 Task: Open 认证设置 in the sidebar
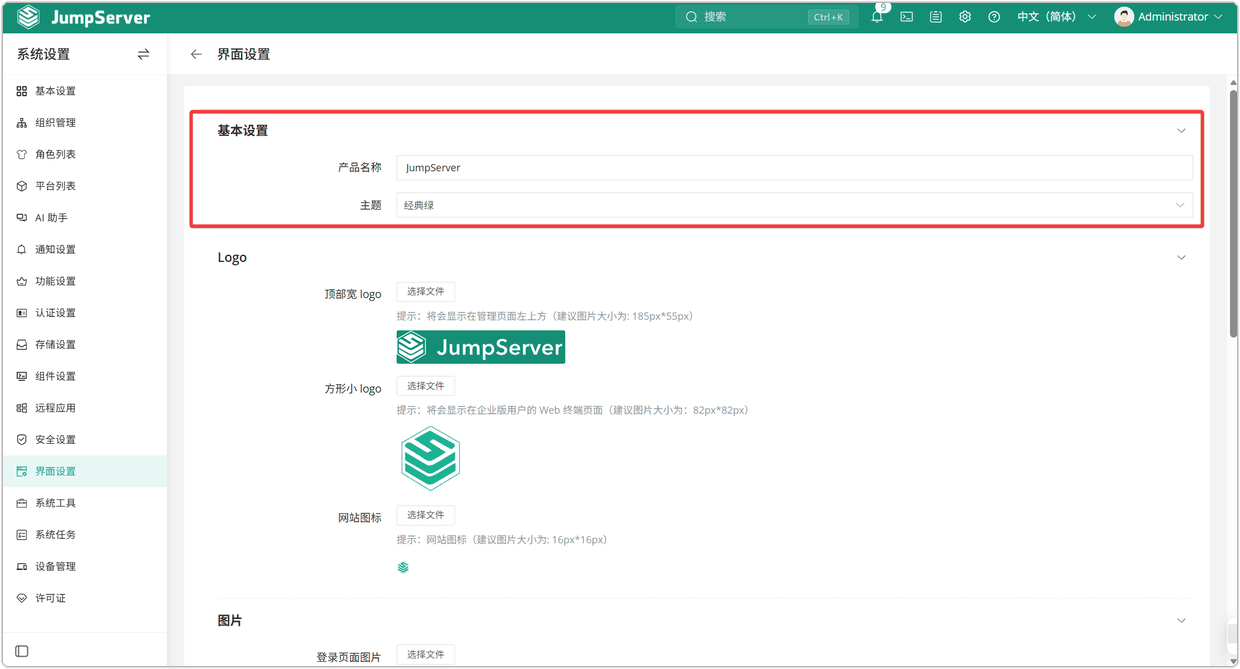(84, 313)
